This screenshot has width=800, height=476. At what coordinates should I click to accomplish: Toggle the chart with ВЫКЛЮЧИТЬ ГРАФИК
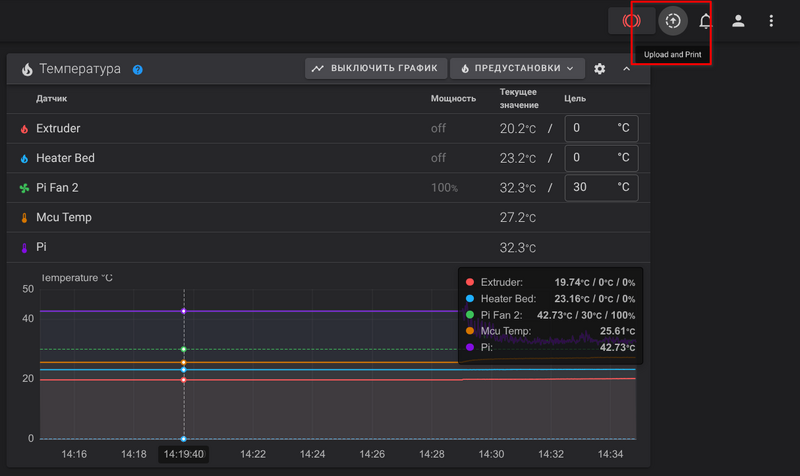click(375, 69)
